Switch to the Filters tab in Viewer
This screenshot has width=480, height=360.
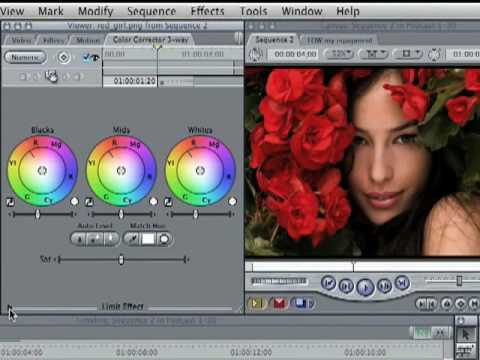(x=53, y=40)
